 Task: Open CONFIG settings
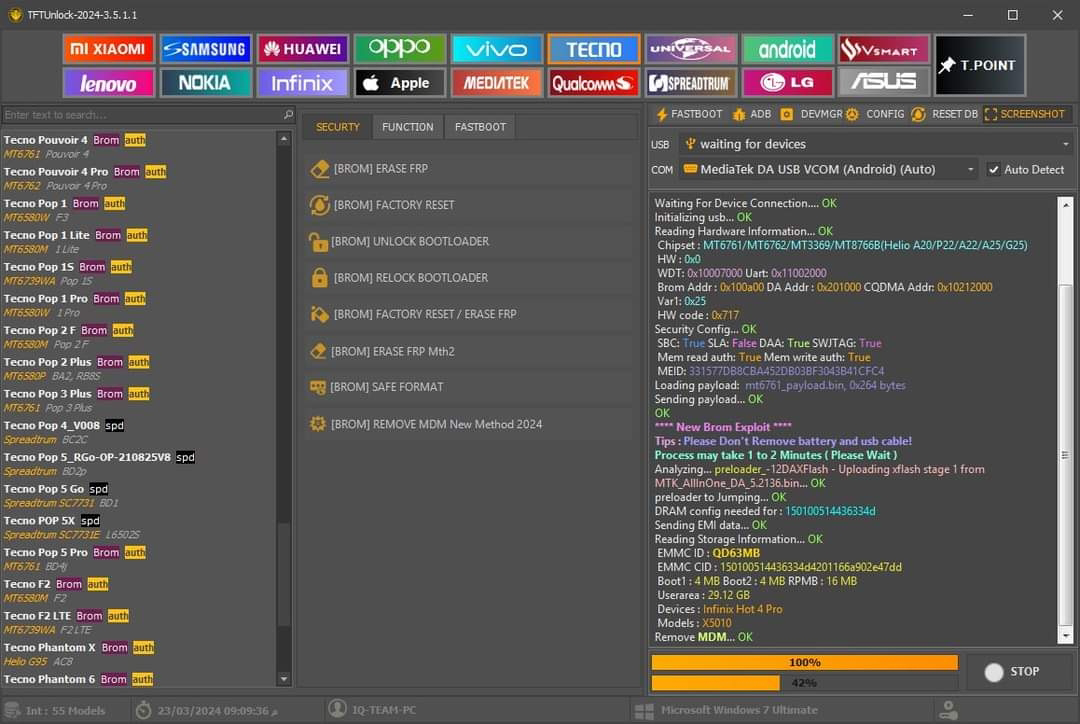[875, 114]
